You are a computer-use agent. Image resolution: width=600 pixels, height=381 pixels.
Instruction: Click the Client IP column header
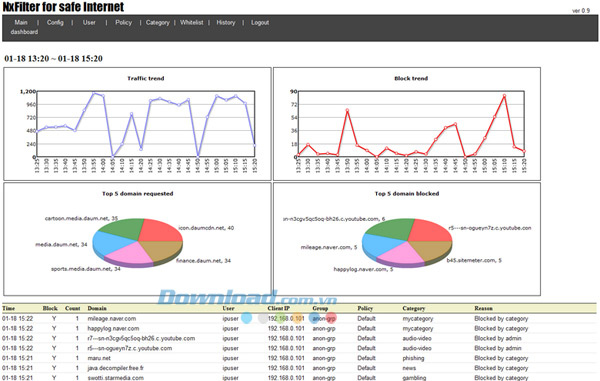(279, 308)
